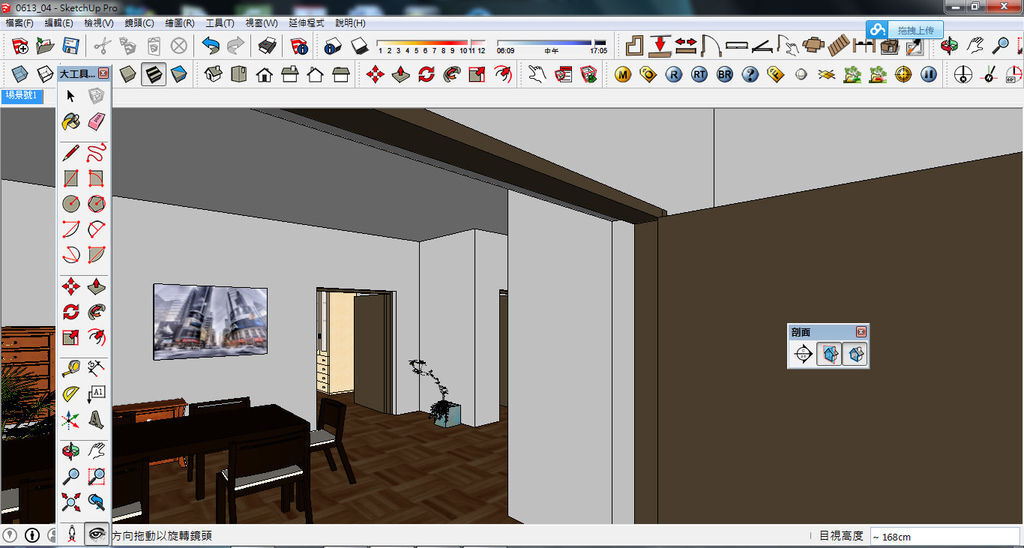Viewport: 1024px width, 548px height.
Task: Open the 延伸程式 menu
Action: (306, 23)
